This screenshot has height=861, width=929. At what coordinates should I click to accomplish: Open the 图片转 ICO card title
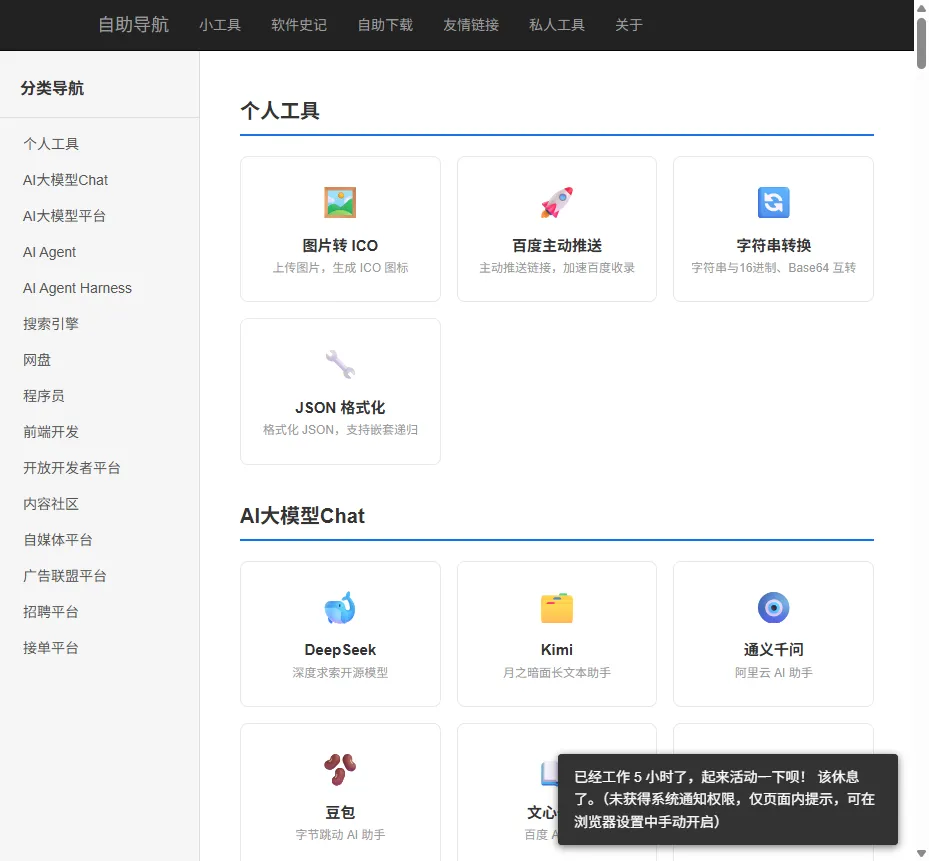(x=340, y=245)
